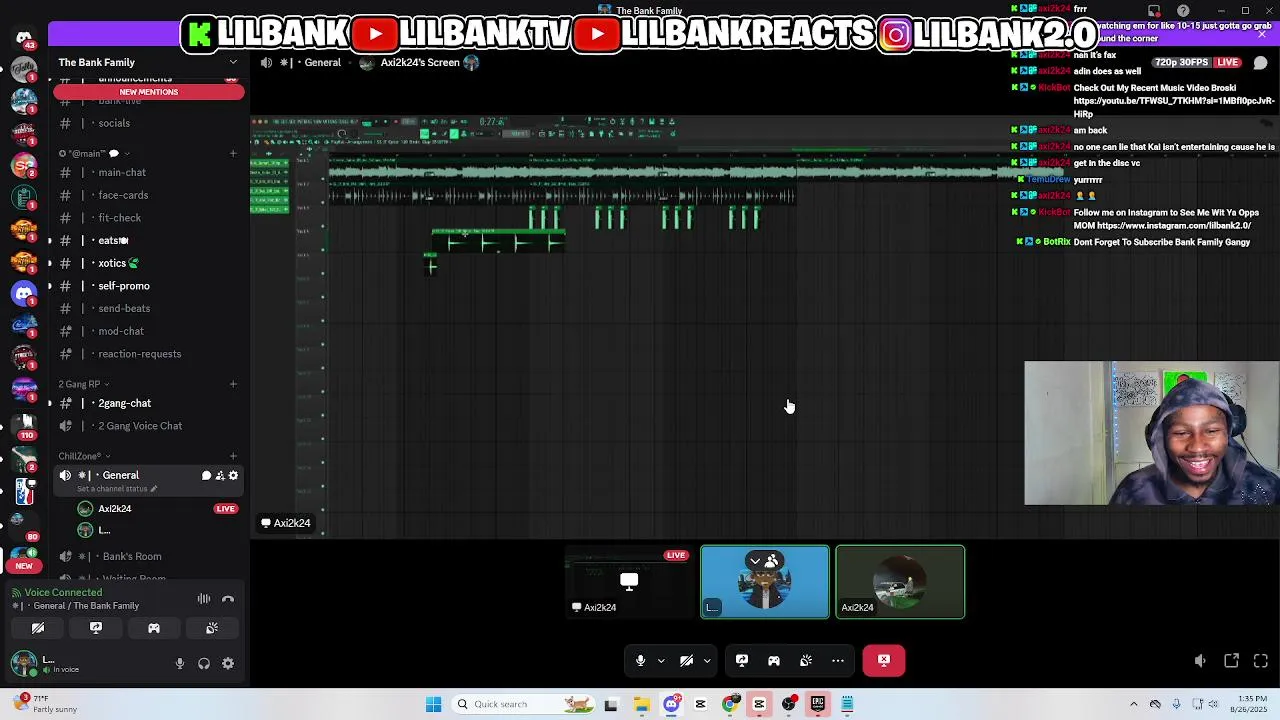This screenshot has width=1280, height=720.
Task: Start activity from bottom call controls
Action: click(774, 660)
